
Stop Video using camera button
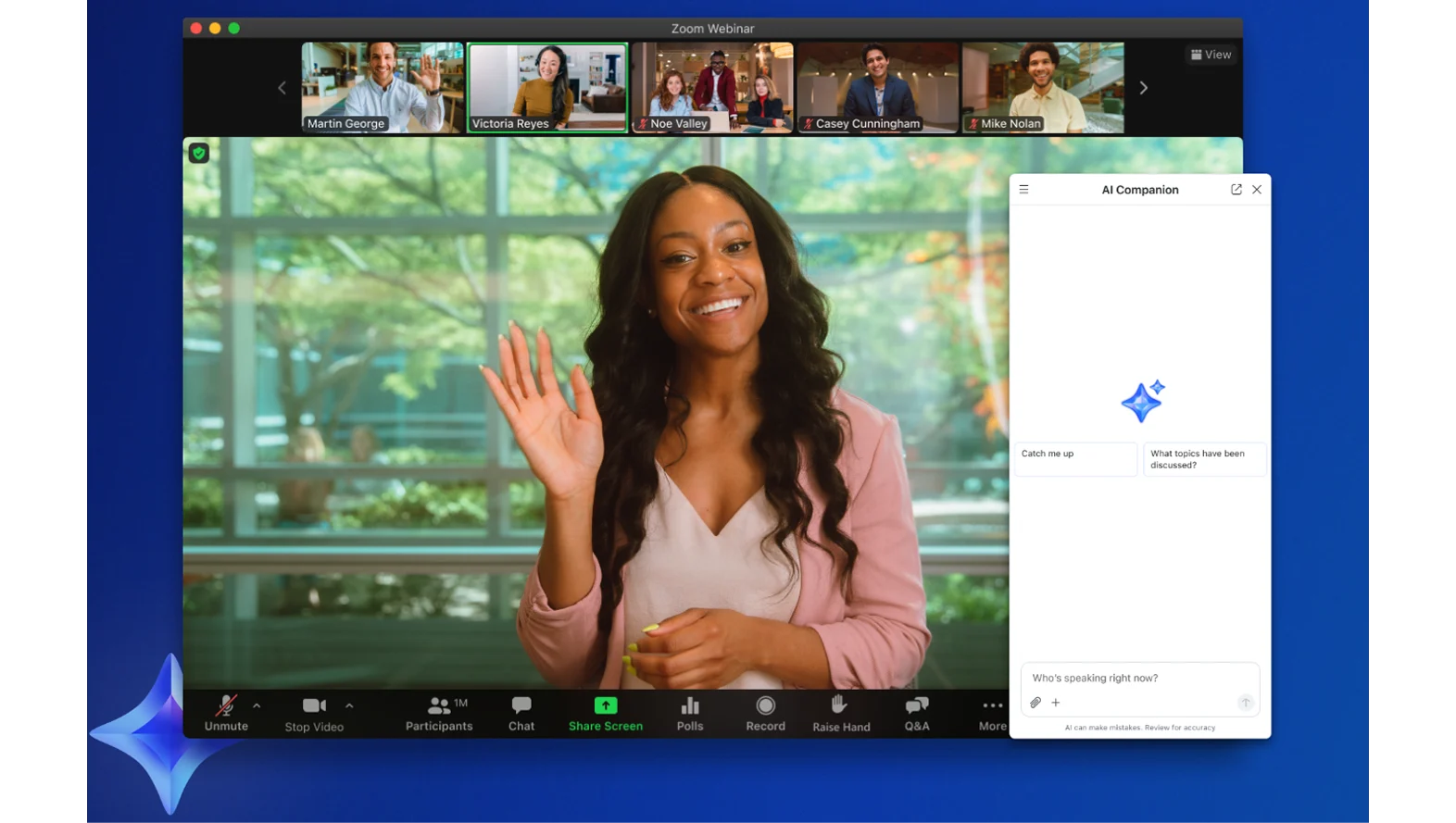(314, 714)
